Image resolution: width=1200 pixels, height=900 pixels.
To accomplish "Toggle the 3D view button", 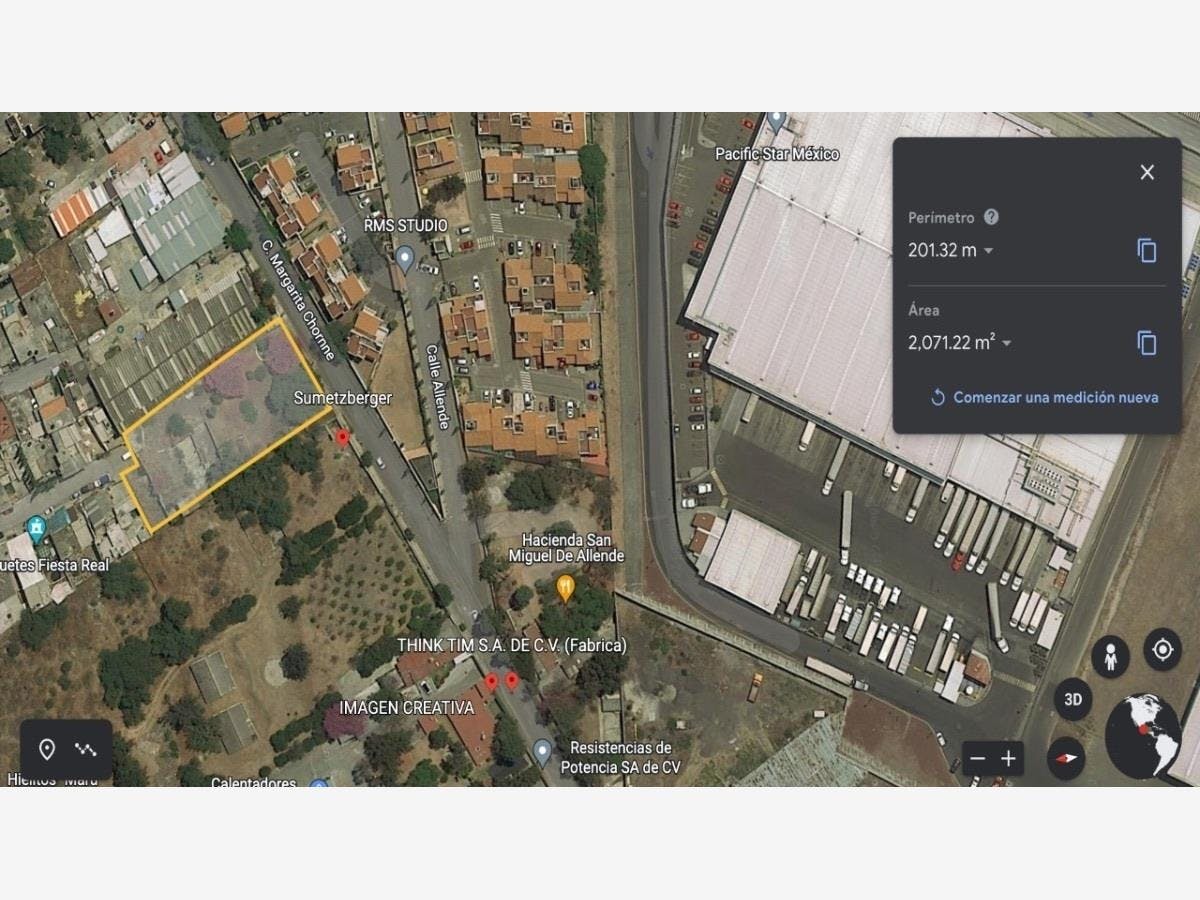I will [1073, 699].
